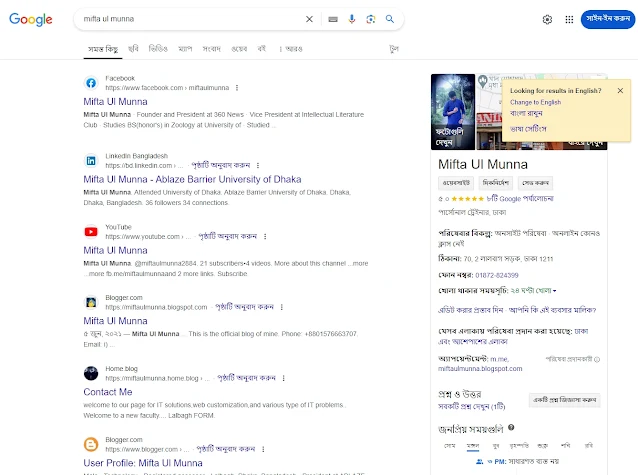The width and height of the screenshot is (638, 475).
Task: Start voice search with microphone icon
Action: point(352,19)
